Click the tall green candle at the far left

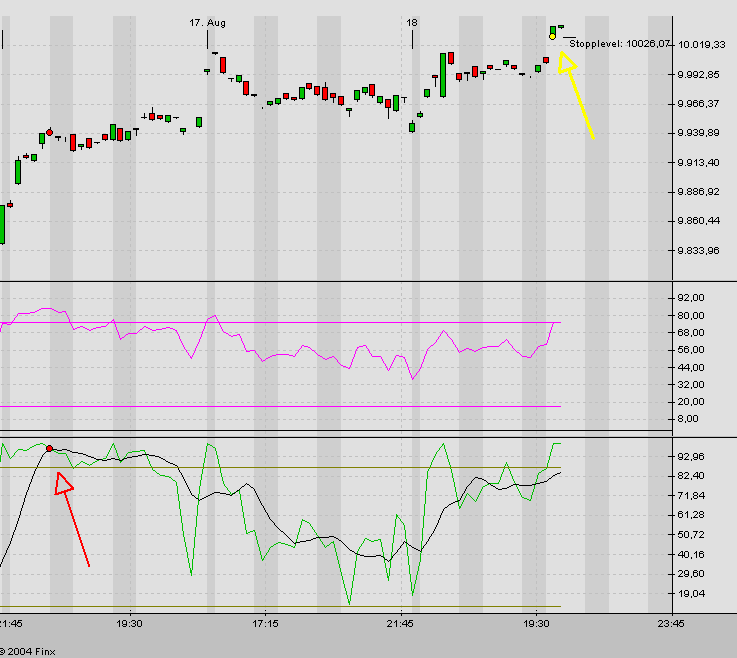point(2,223)
